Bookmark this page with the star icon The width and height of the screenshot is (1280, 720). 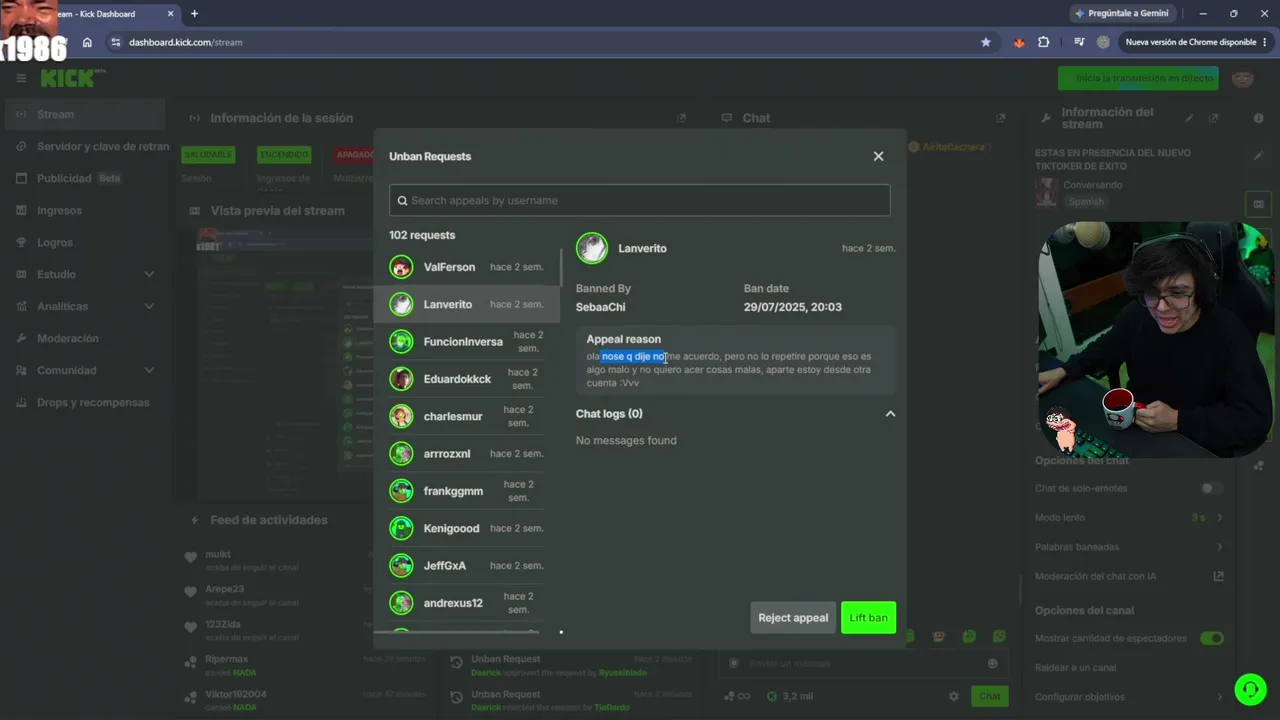[x=986, y=42]
